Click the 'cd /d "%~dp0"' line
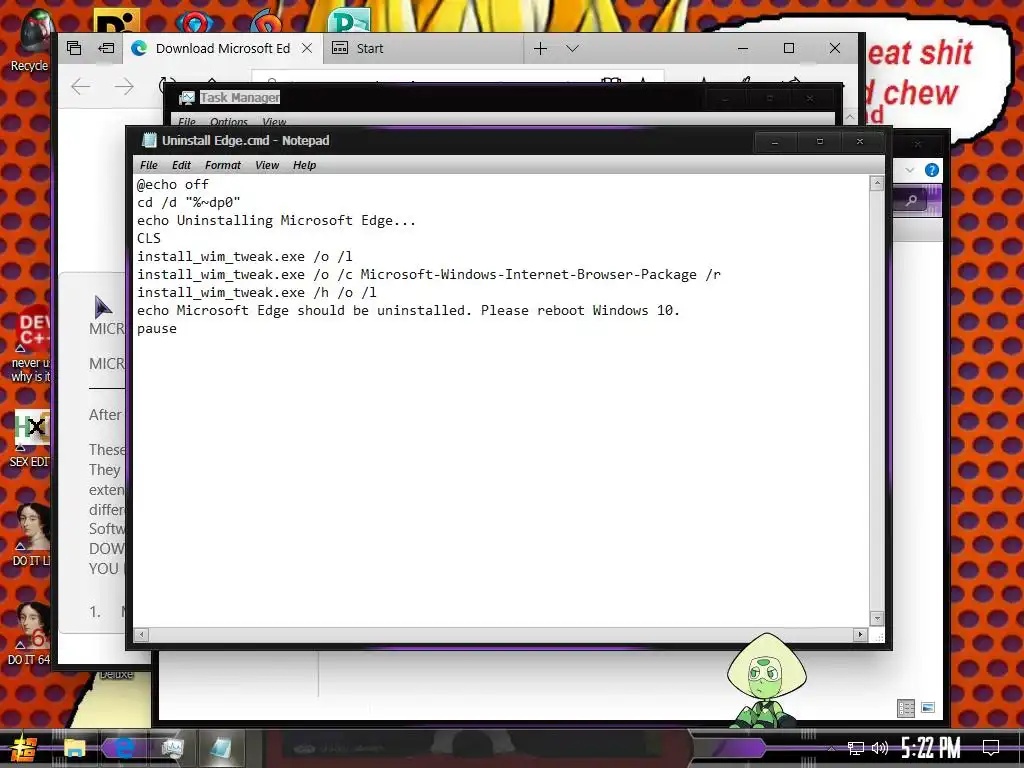This screenshot has width=1024, height=768. (x=189, y=202)
